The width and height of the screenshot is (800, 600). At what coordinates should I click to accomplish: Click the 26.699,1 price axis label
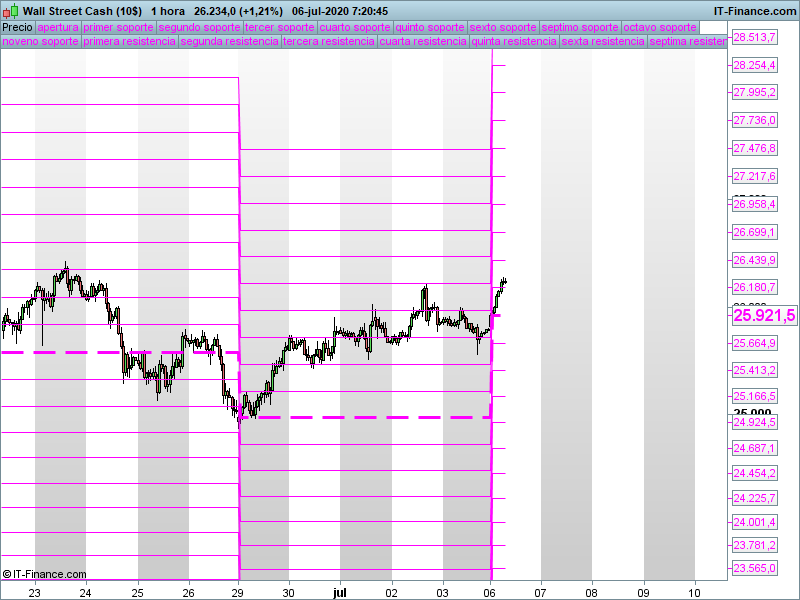[x=755, y=233]
